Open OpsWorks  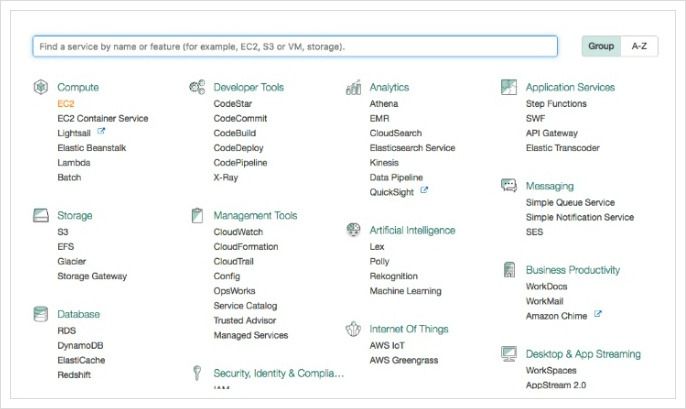pyautogui.click(x=234, y=291)
